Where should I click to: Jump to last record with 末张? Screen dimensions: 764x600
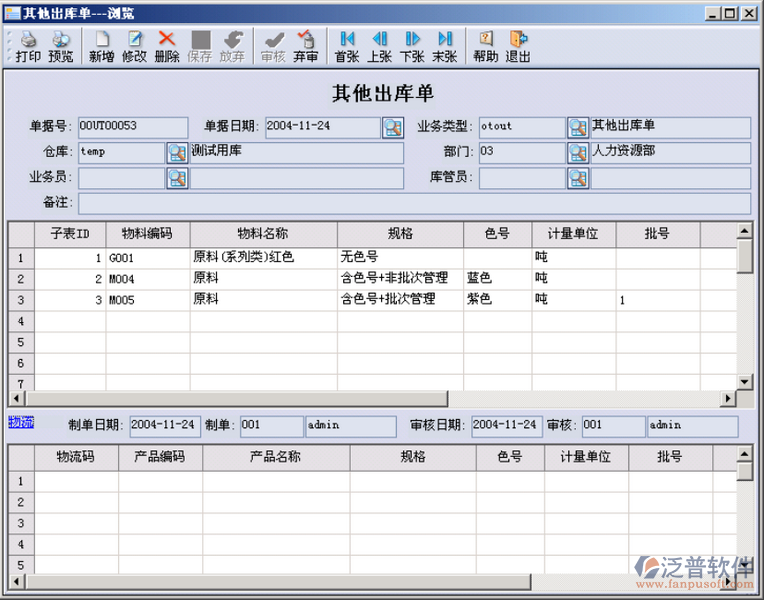(445, 46)
